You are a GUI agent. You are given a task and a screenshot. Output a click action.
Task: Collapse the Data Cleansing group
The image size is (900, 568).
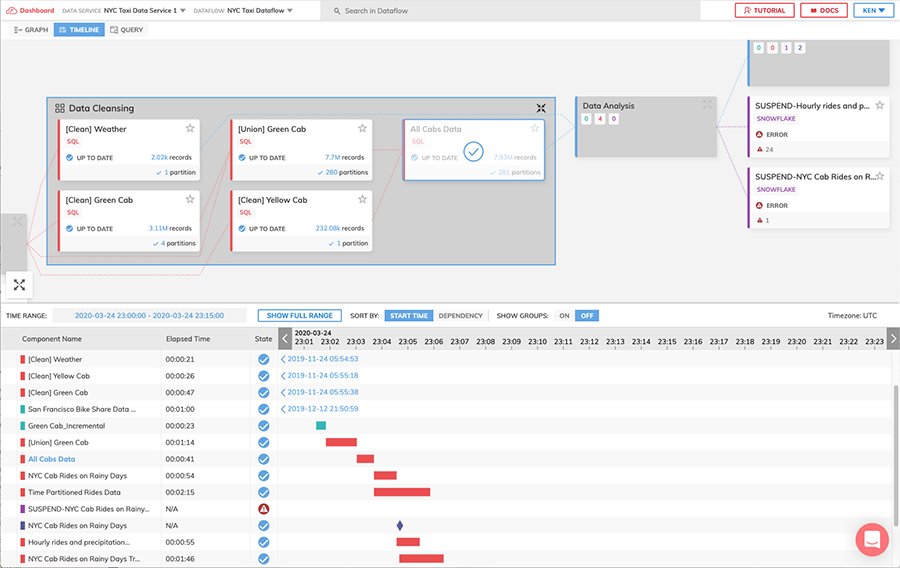[x=540, y=108]
